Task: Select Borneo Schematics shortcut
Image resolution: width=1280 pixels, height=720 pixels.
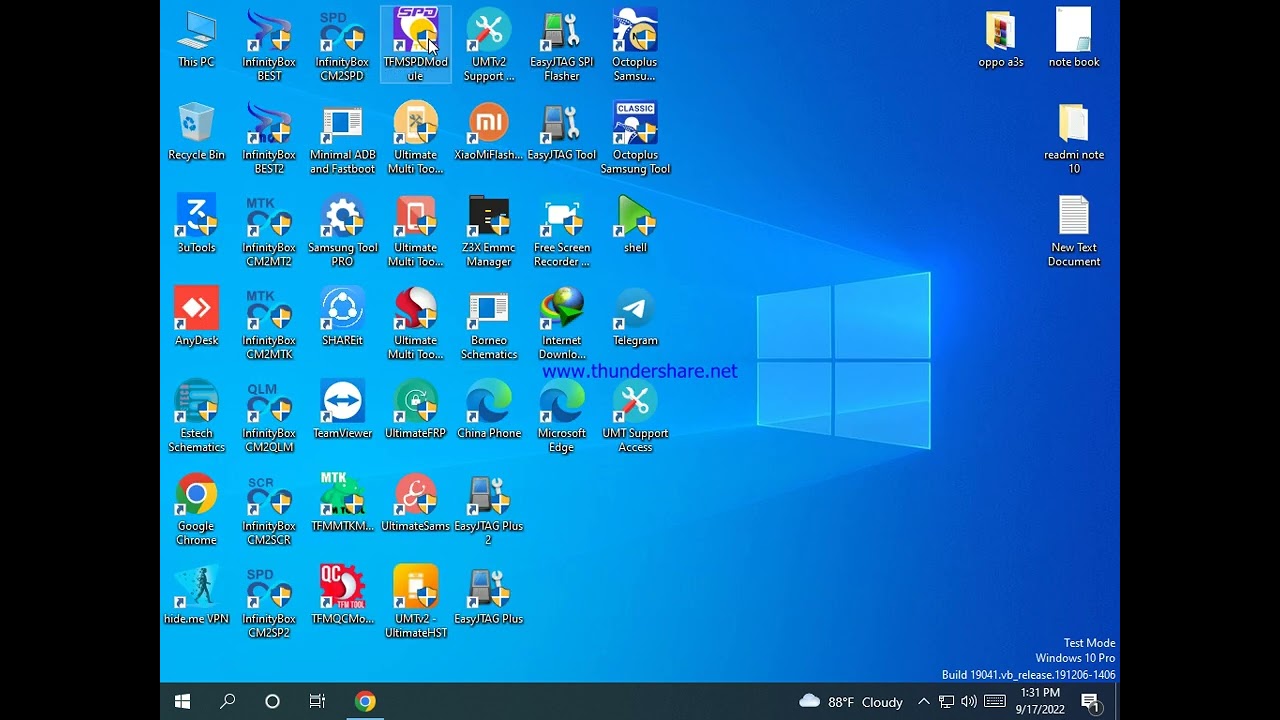Action: tap(489, 325)
